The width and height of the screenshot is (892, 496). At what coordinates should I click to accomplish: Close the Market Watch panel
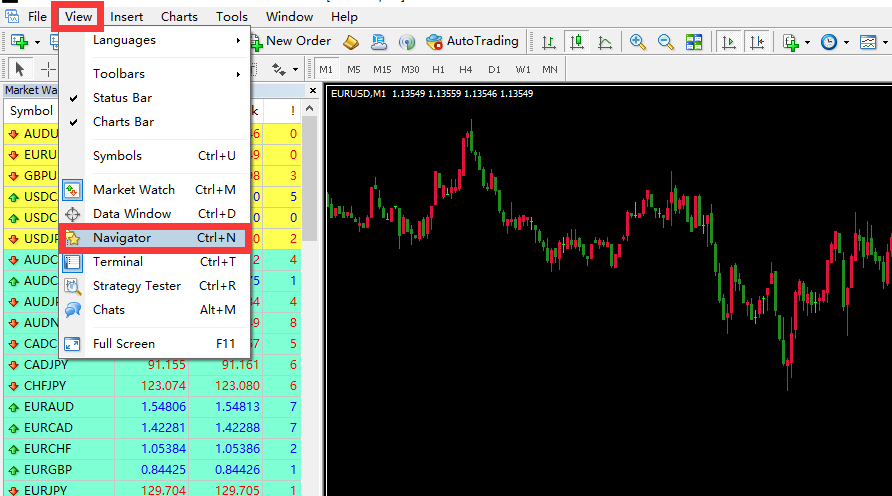point(313,90)
